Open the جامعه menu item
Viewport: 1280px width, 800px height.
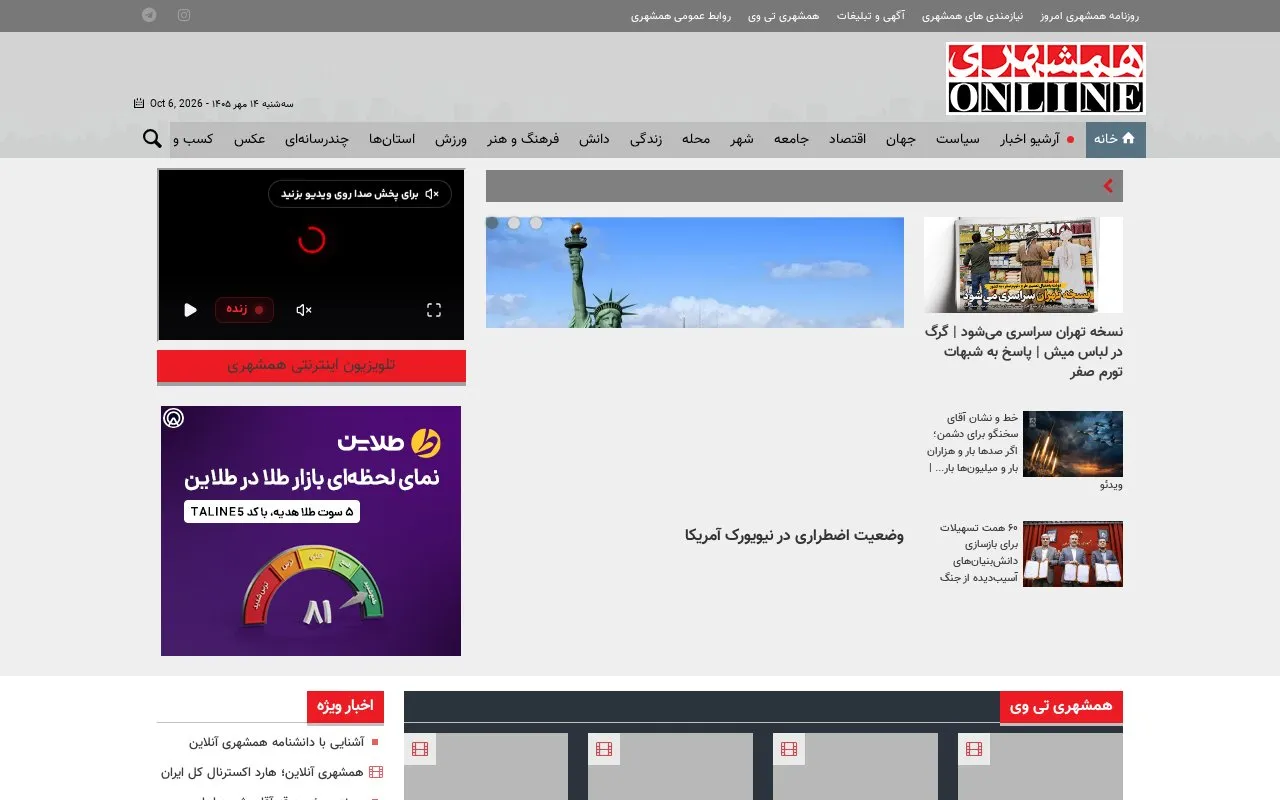pyautogui.click(x=791, y=140)
